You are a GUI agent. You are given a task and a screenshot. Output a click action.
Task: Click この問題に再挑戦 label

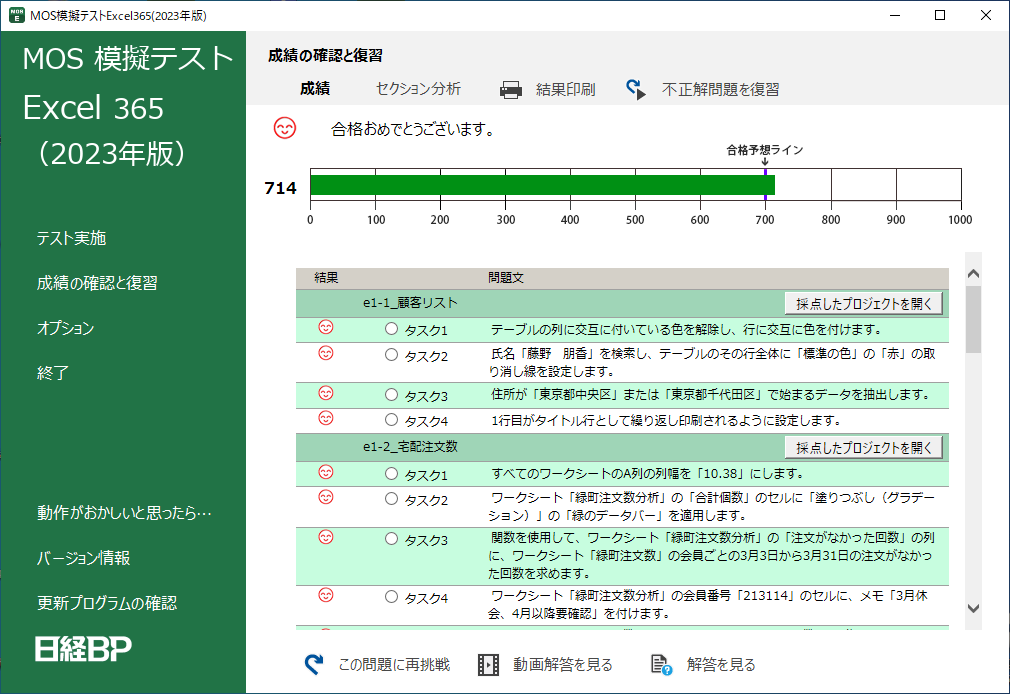pyautogui.click(x=394, y=664)
